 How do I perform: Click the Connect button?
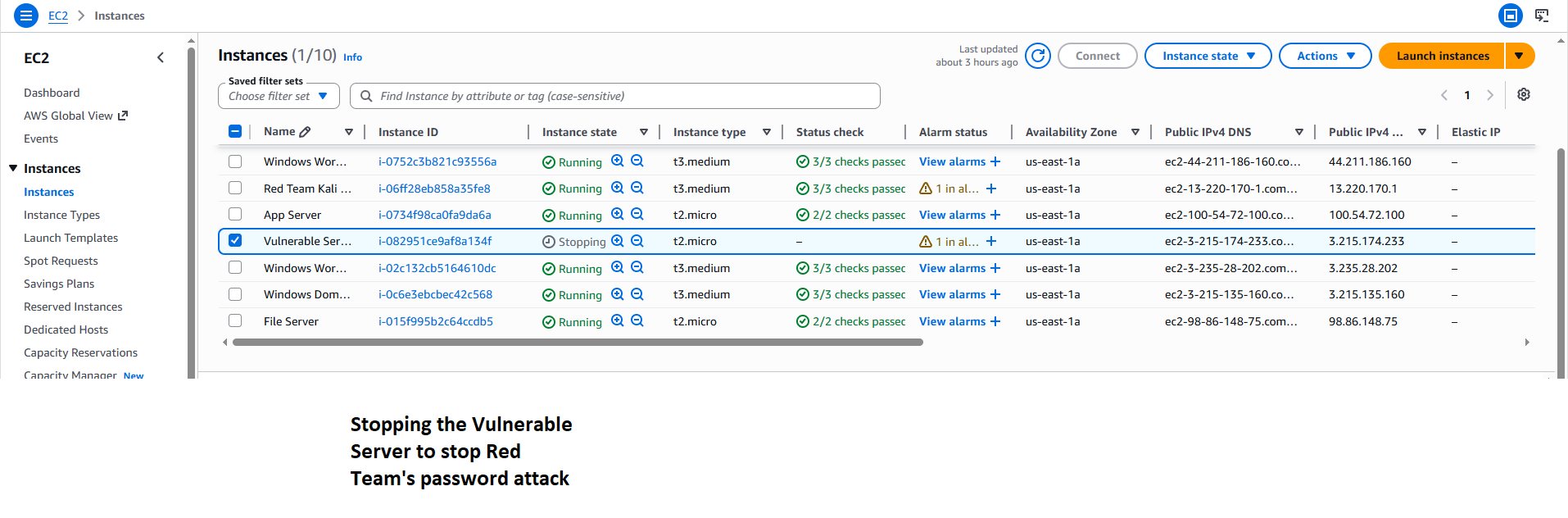(1097, 56)
